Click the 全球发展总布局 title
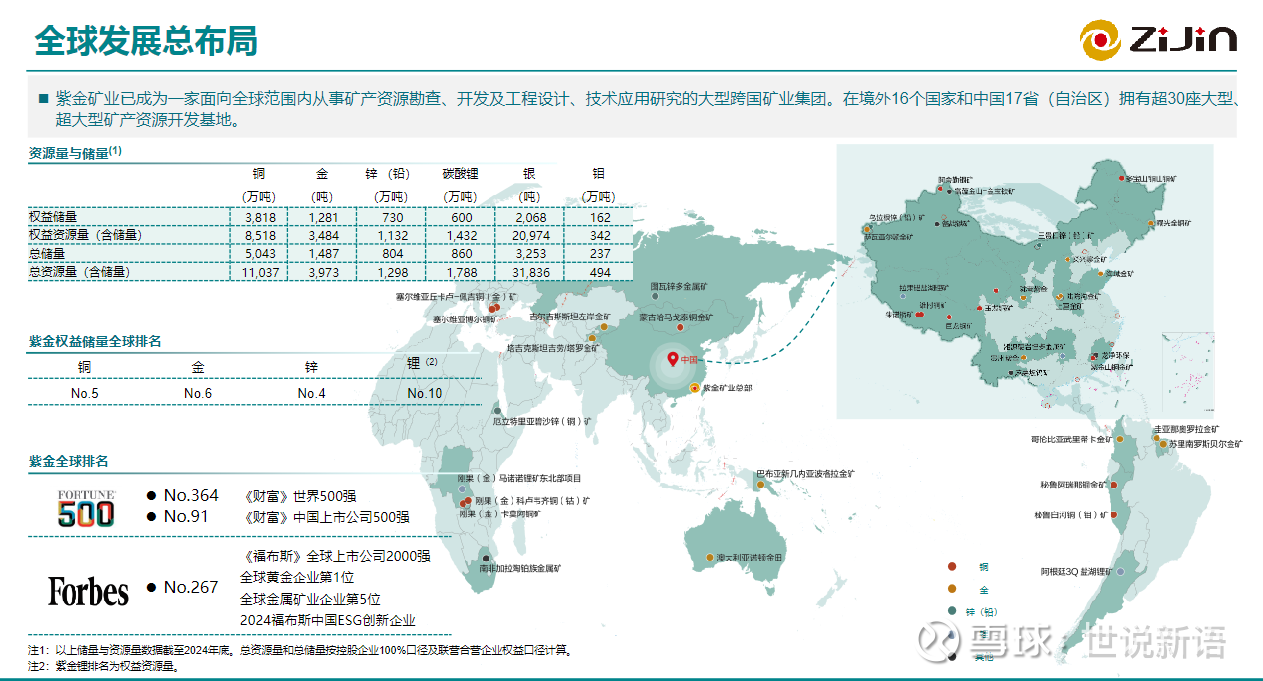This screenshot has height=681, width=1263. coord(146,41)
